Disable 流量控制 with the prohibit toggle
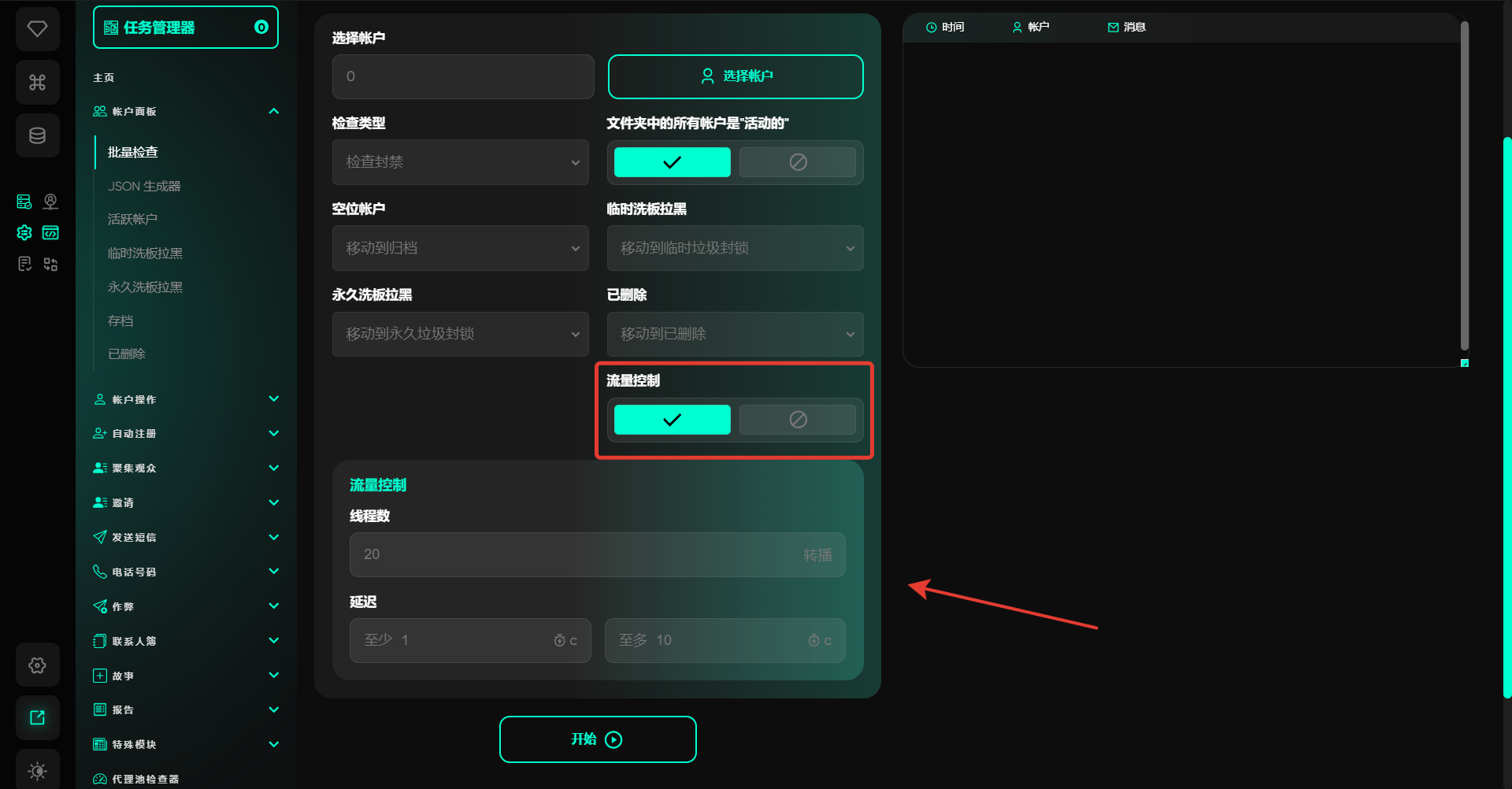Image resolution: width=1512 pixels, height=789 pixels. coord(797,420)
